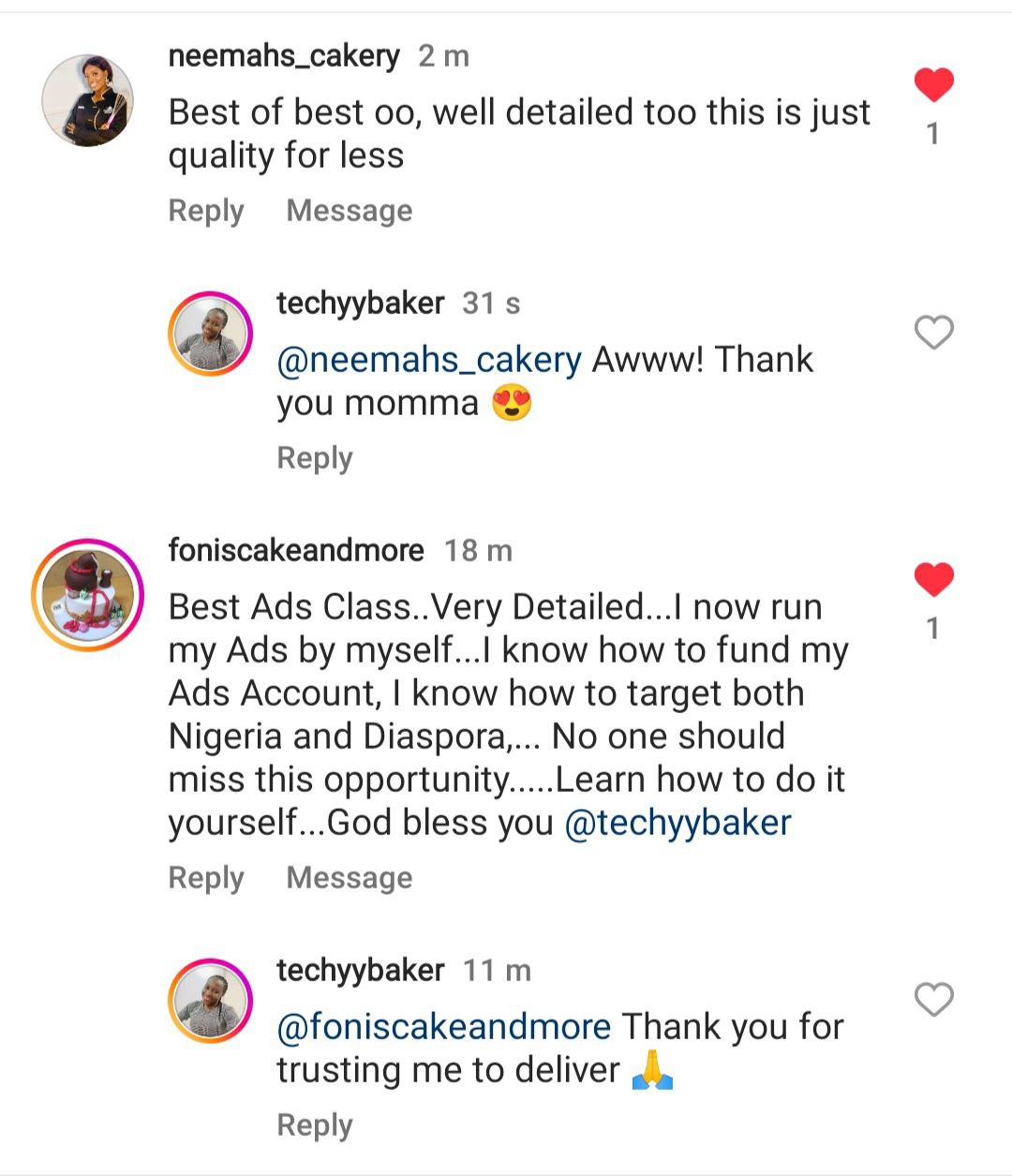Unlike the neemahs_cakery comment red heart

pyautogui.click(x=933, y=86)
